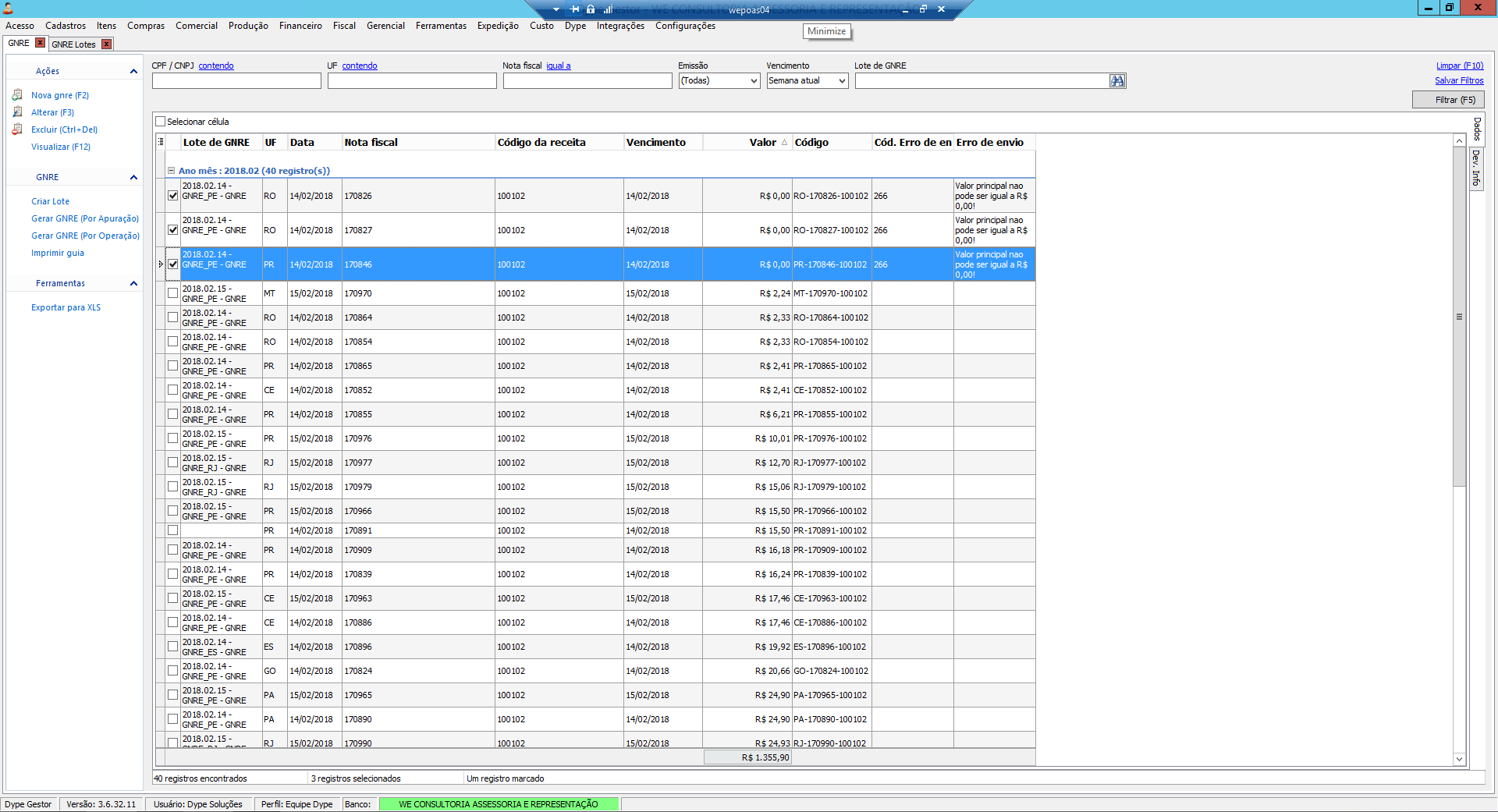Open the dropdown arrow on the remote session bar

point(556,9)
